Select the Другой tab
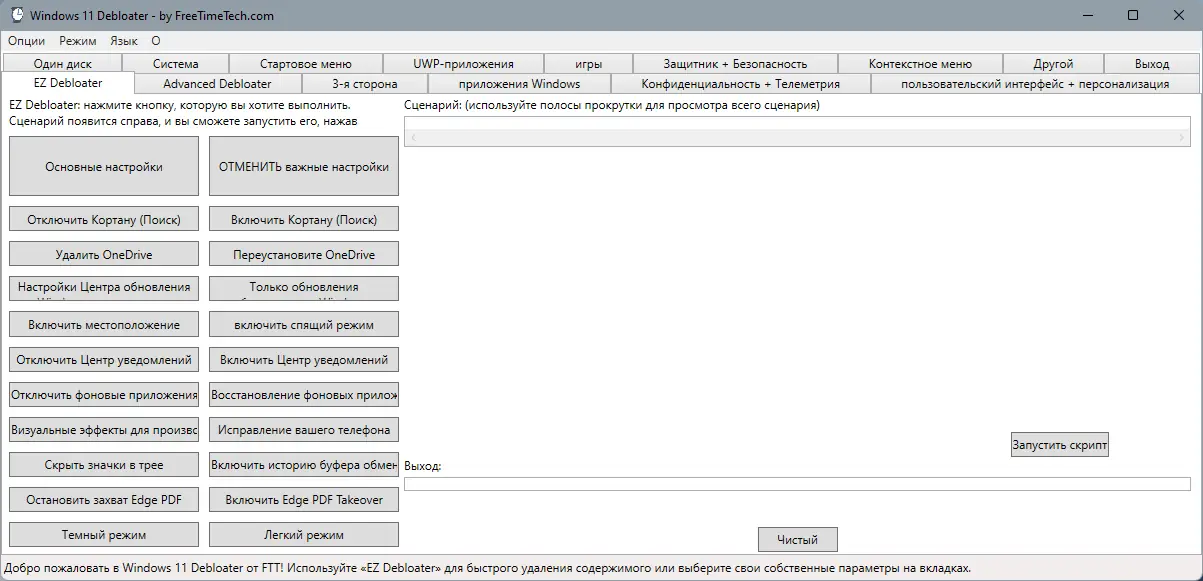 1053,63
